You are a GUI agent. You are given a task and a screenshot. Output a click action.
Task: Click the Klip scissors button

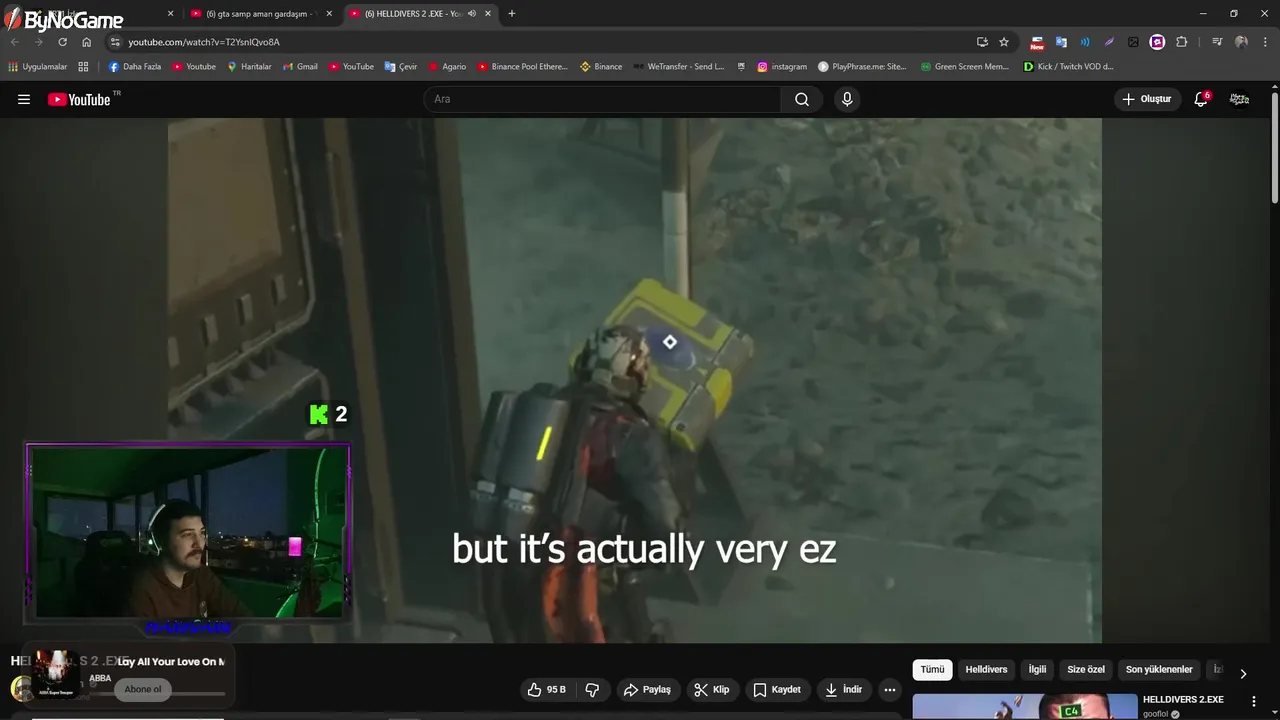click(712, 690)
